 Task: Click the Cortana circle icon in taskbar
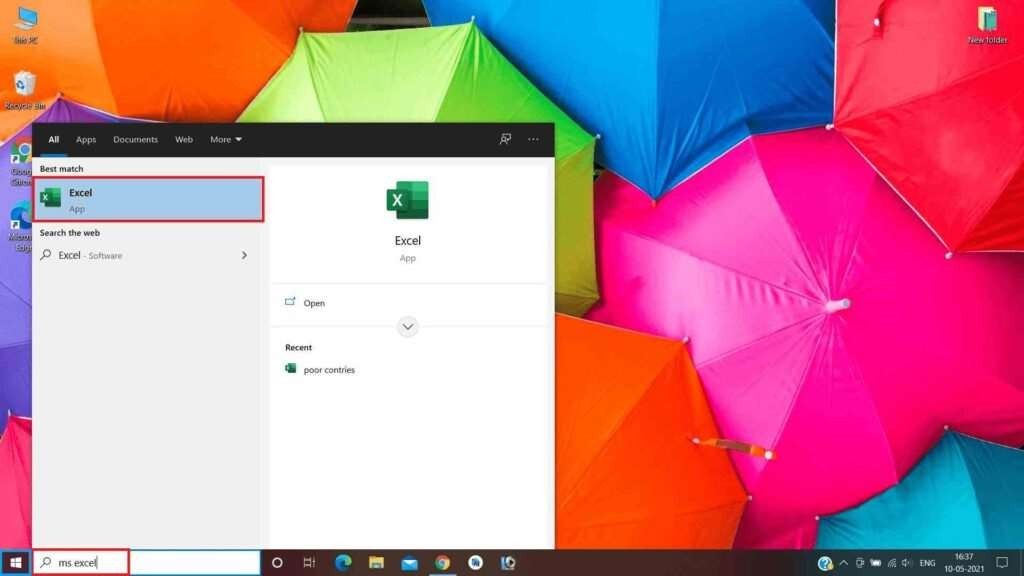pos(277,562)
